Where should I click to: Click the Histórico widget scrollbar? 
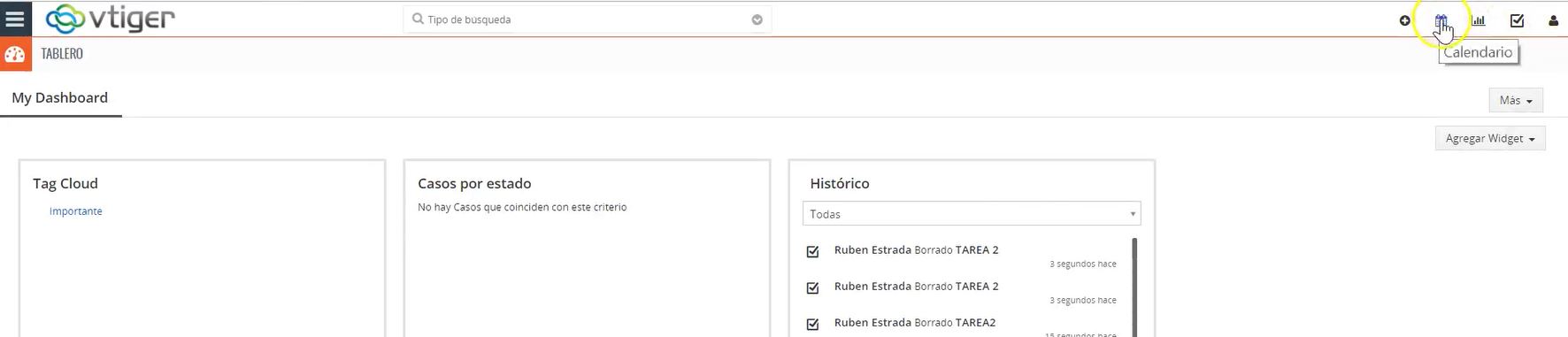coord(1134,287)
